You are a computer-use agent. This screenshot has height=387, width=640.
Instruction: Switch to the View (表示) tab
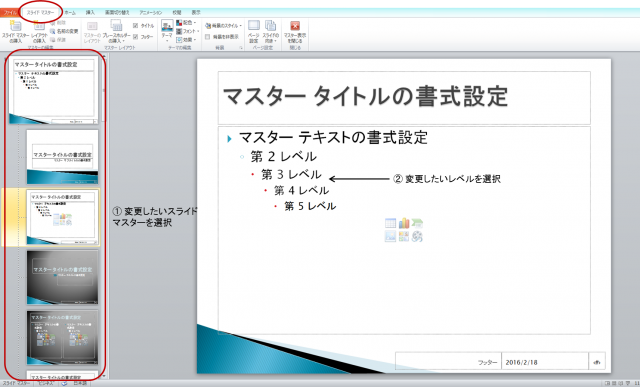pyautogui.click(x=196, y=13)
